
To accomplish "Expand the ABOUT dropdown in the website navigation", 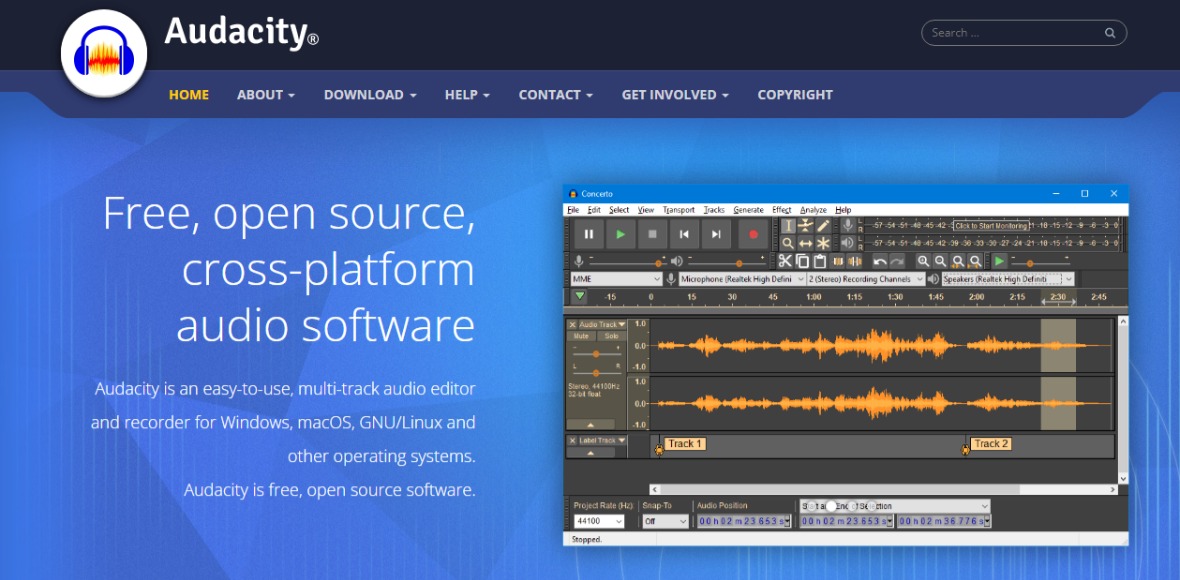I will click(266, 95).
